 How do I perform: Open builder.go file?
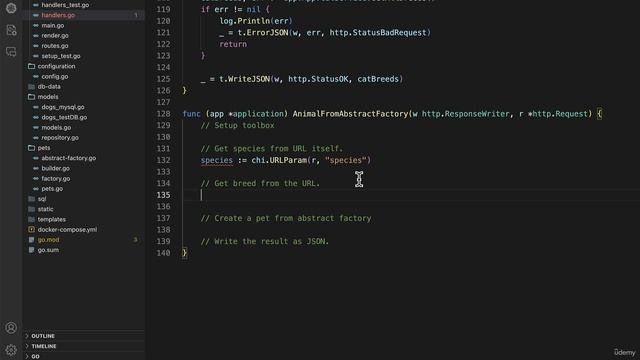click(x=56, y=168)
